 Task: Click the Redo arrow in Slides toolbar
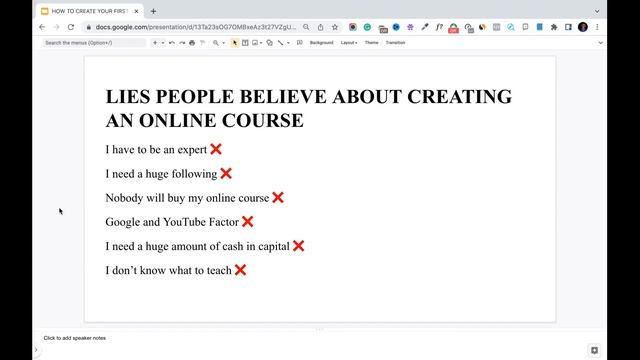[x=182, y=42]
